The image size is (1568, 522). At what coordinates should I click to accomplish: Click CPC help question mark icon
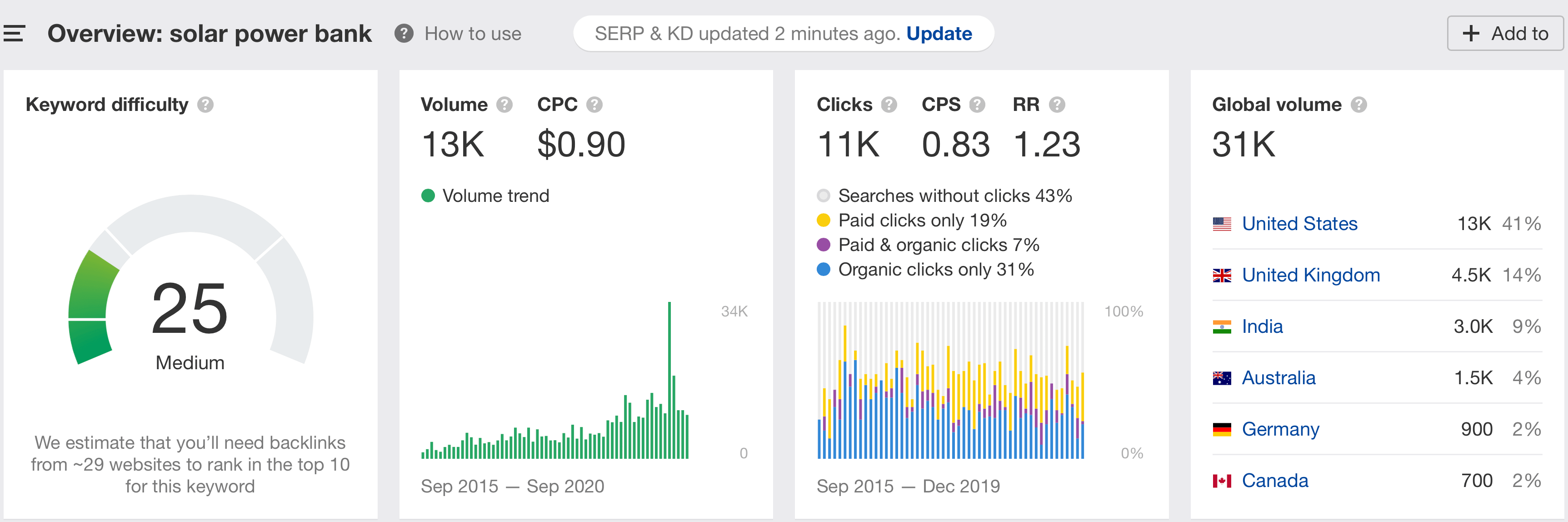click(x=594, y=105)
